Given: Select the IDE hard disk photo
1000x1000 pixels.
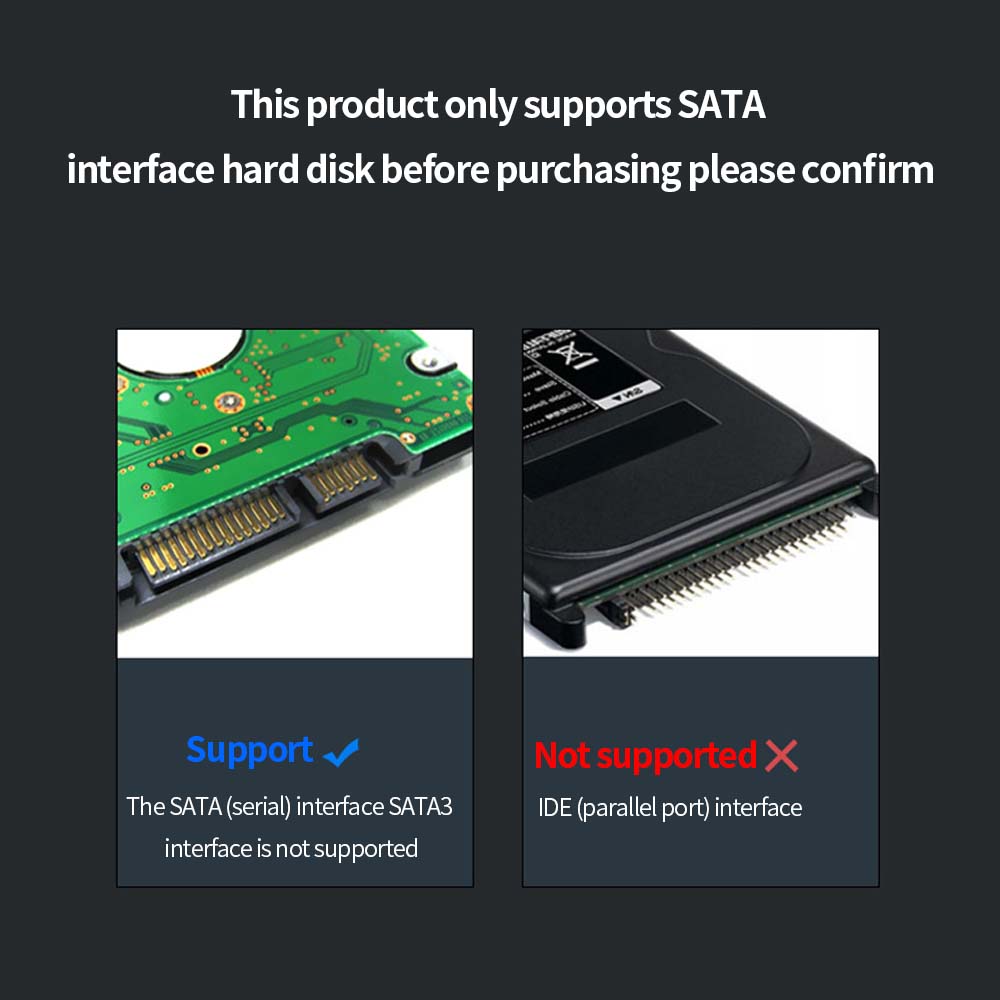Looking at the screenshot, I should point(701,493).
